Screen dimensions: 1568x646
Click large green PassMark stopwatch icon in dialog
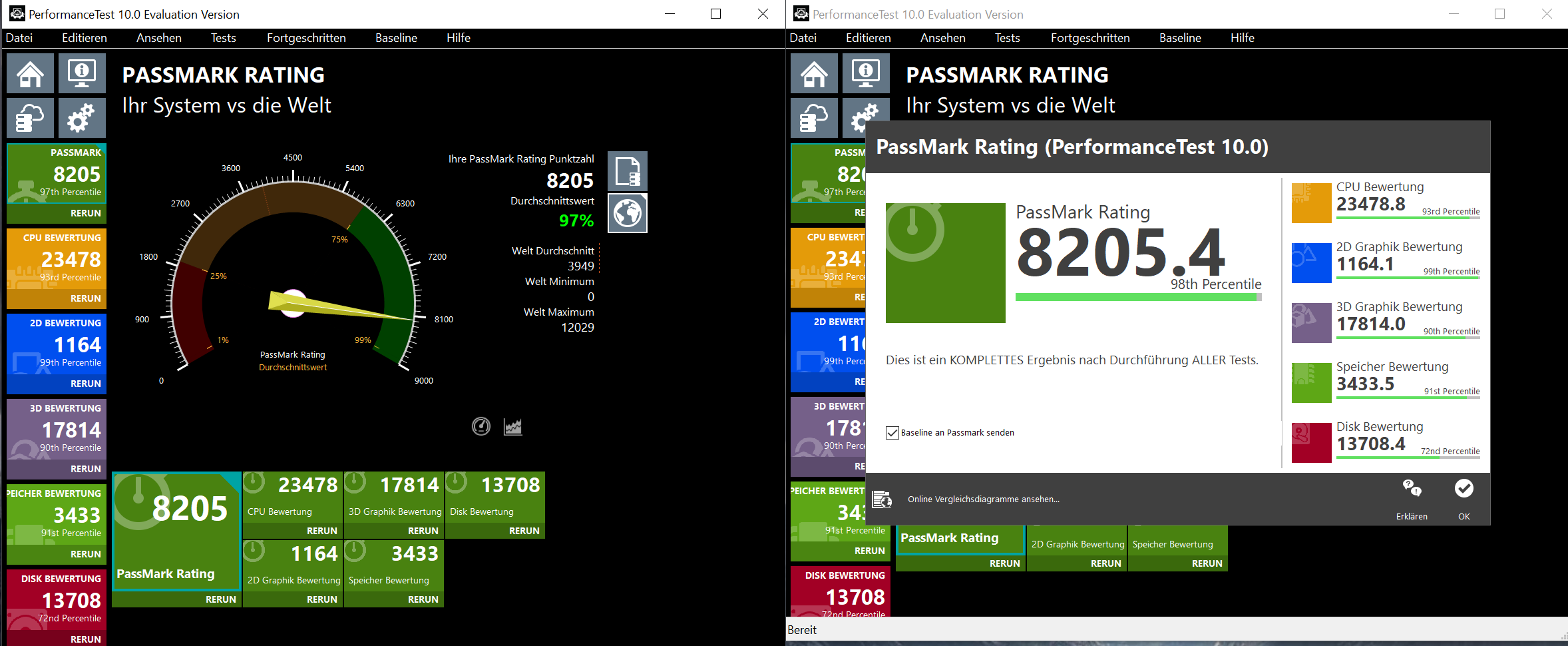pyautogui.click(x=945, y=263)
